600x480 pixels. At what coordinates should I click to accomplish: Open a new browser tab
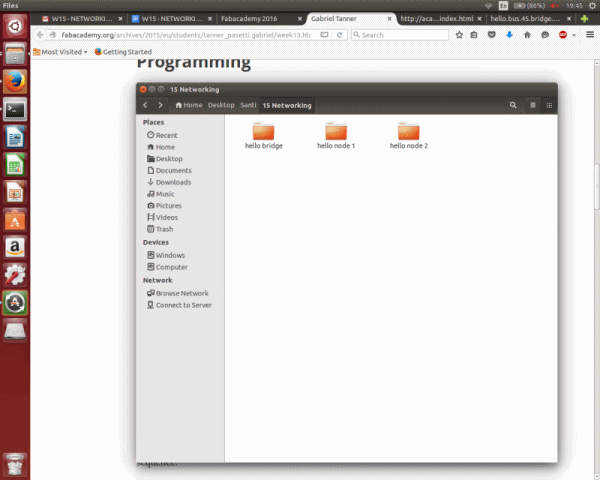click(x=584, y=19)
